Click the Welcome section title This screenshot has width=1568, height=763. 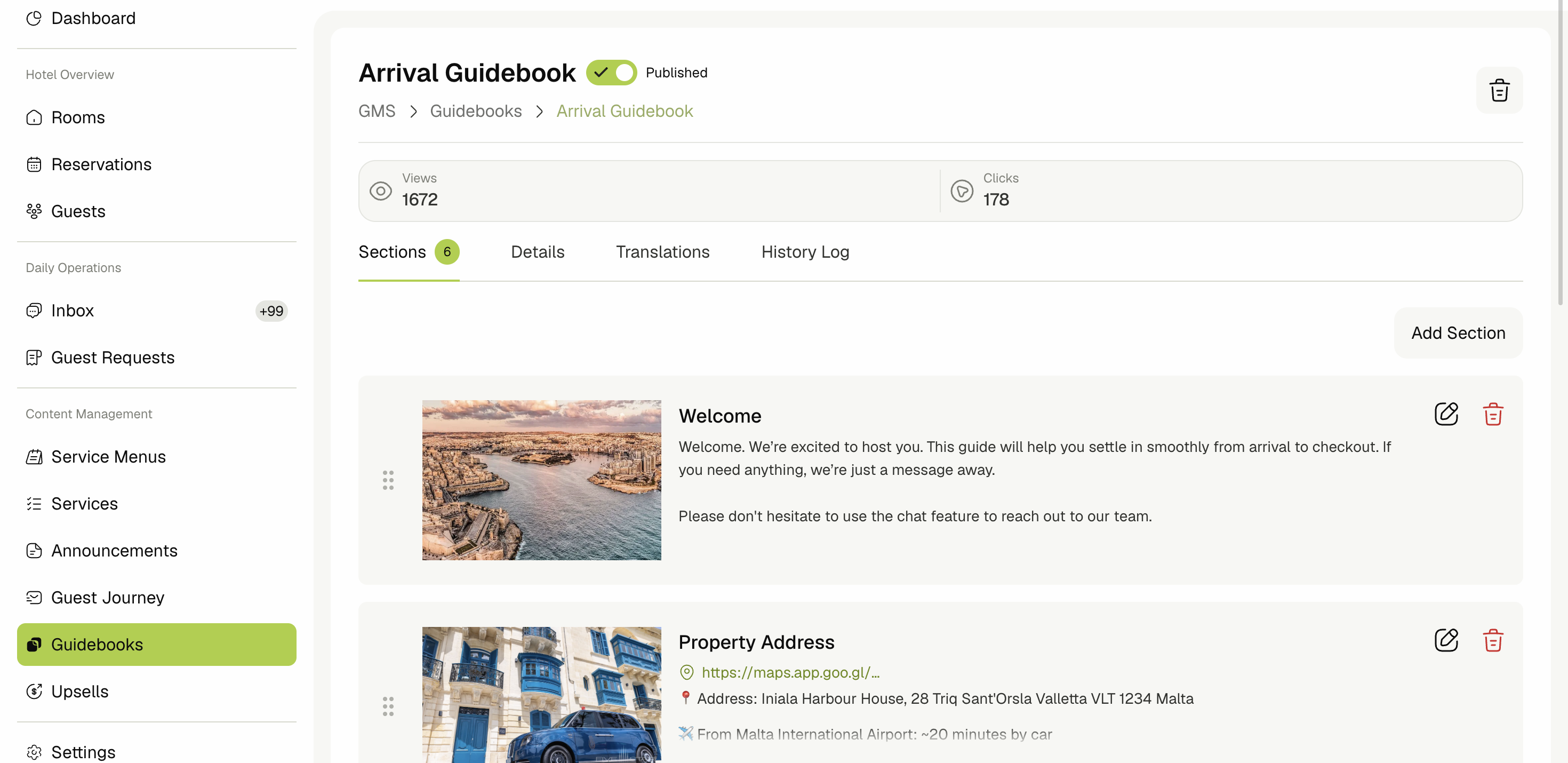pos(719,416)
